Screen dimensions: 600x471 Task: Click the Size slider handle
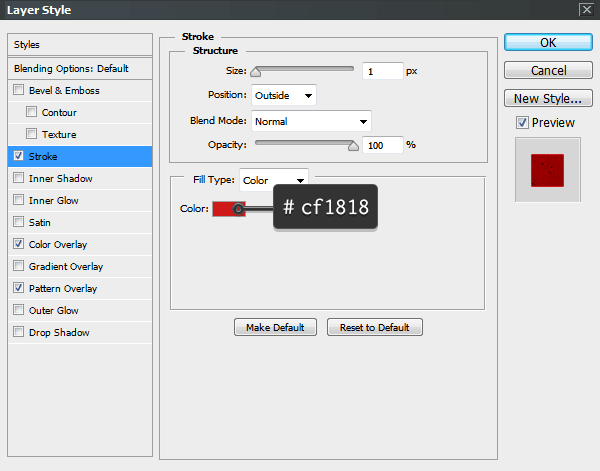pyautogui.click(x=256, y=72)
